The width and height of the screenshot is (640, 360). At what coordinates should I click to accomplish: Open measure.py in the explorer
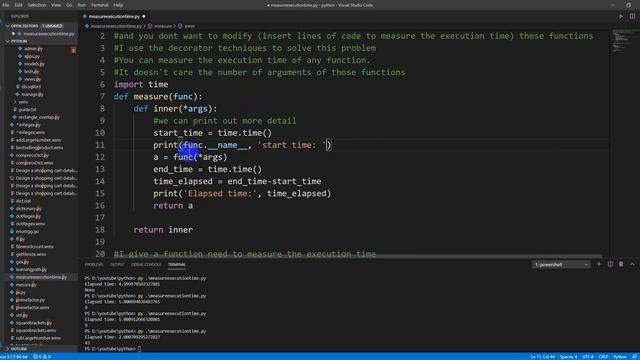26,284
